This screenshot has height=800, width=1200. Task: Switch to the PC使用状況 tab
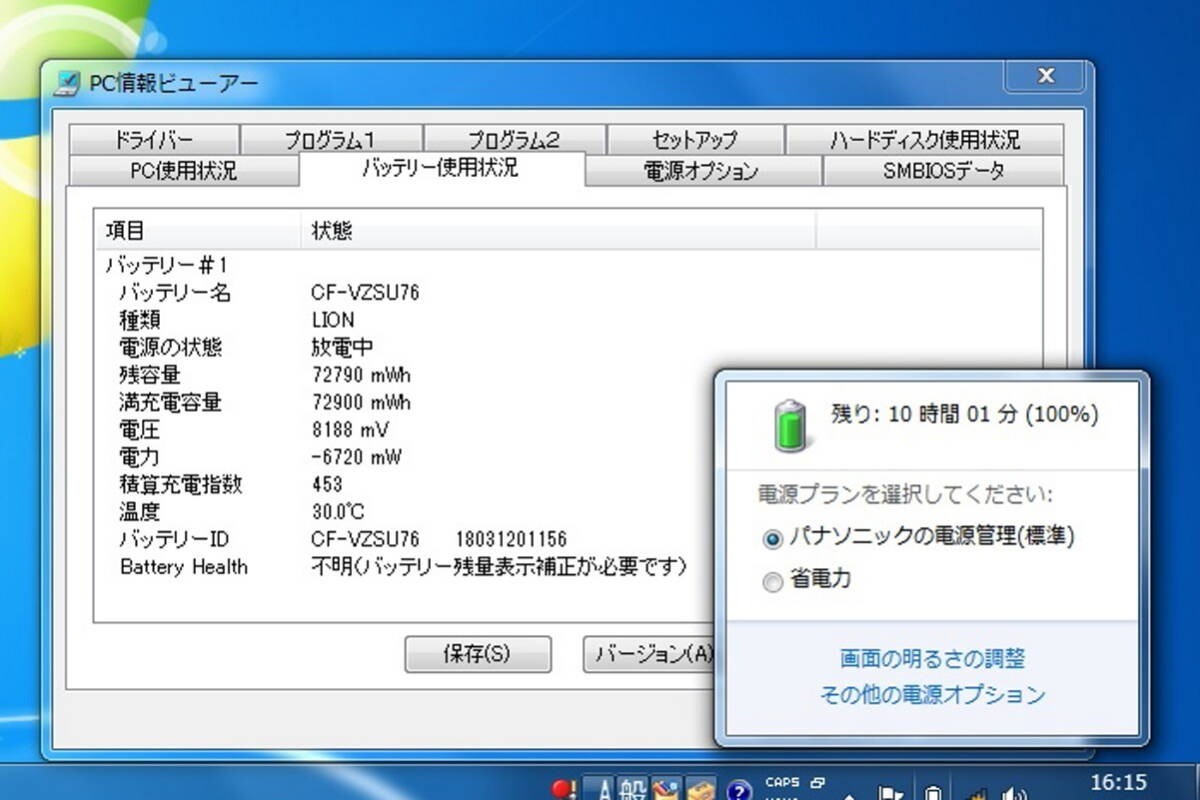coord(183,171)
